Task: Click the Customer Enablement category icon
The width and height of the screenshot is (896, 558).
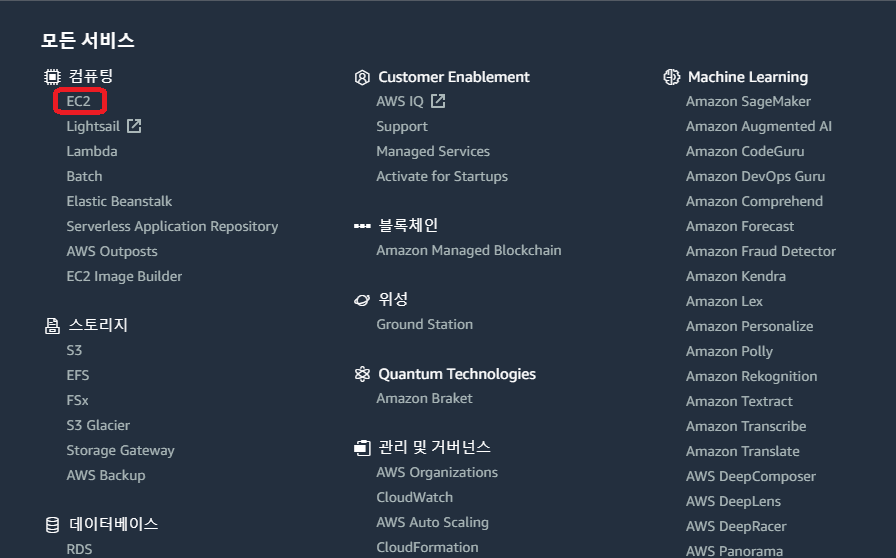Action: [362, 77]
